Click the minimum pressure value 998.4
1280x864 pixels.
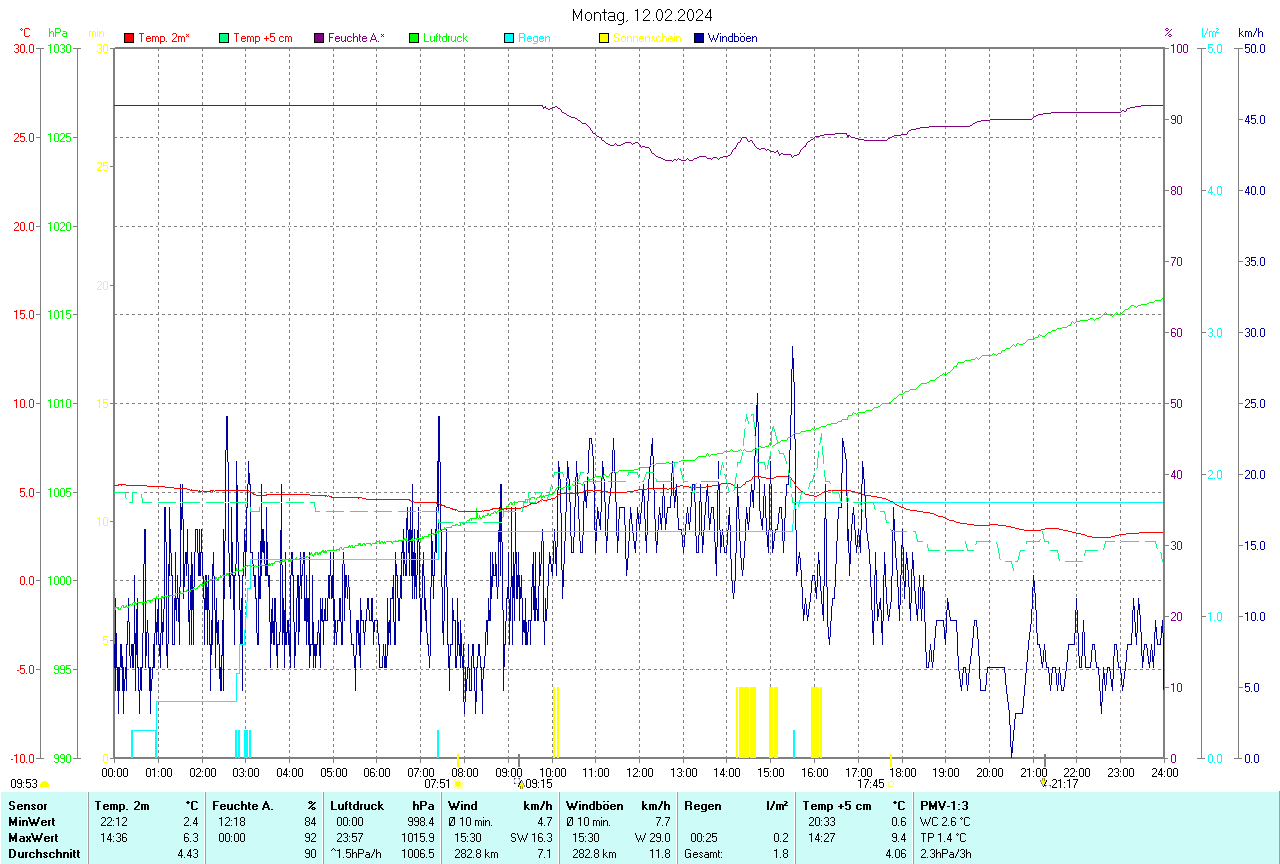(x=423, y=822)
